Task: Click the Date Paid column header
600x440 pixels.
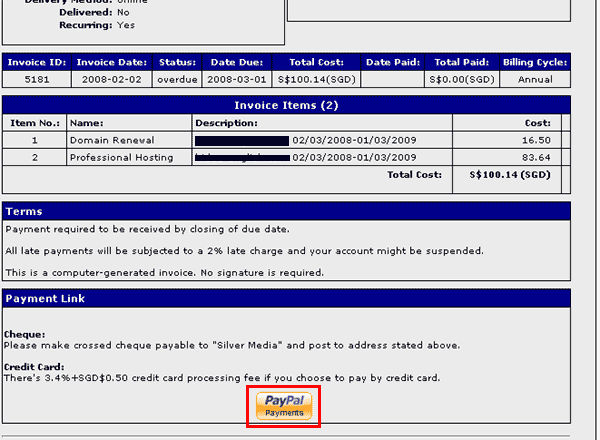Action: (393, 62)
